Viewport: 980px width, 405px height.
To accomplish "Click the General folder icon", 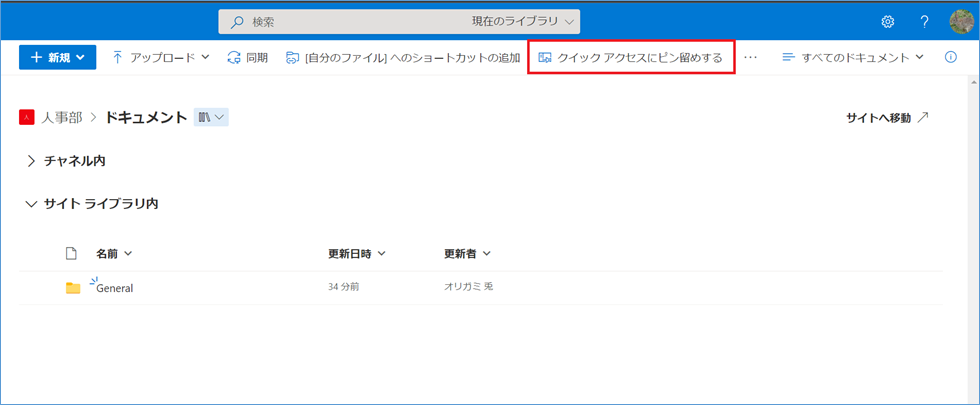I will [73, 288].
